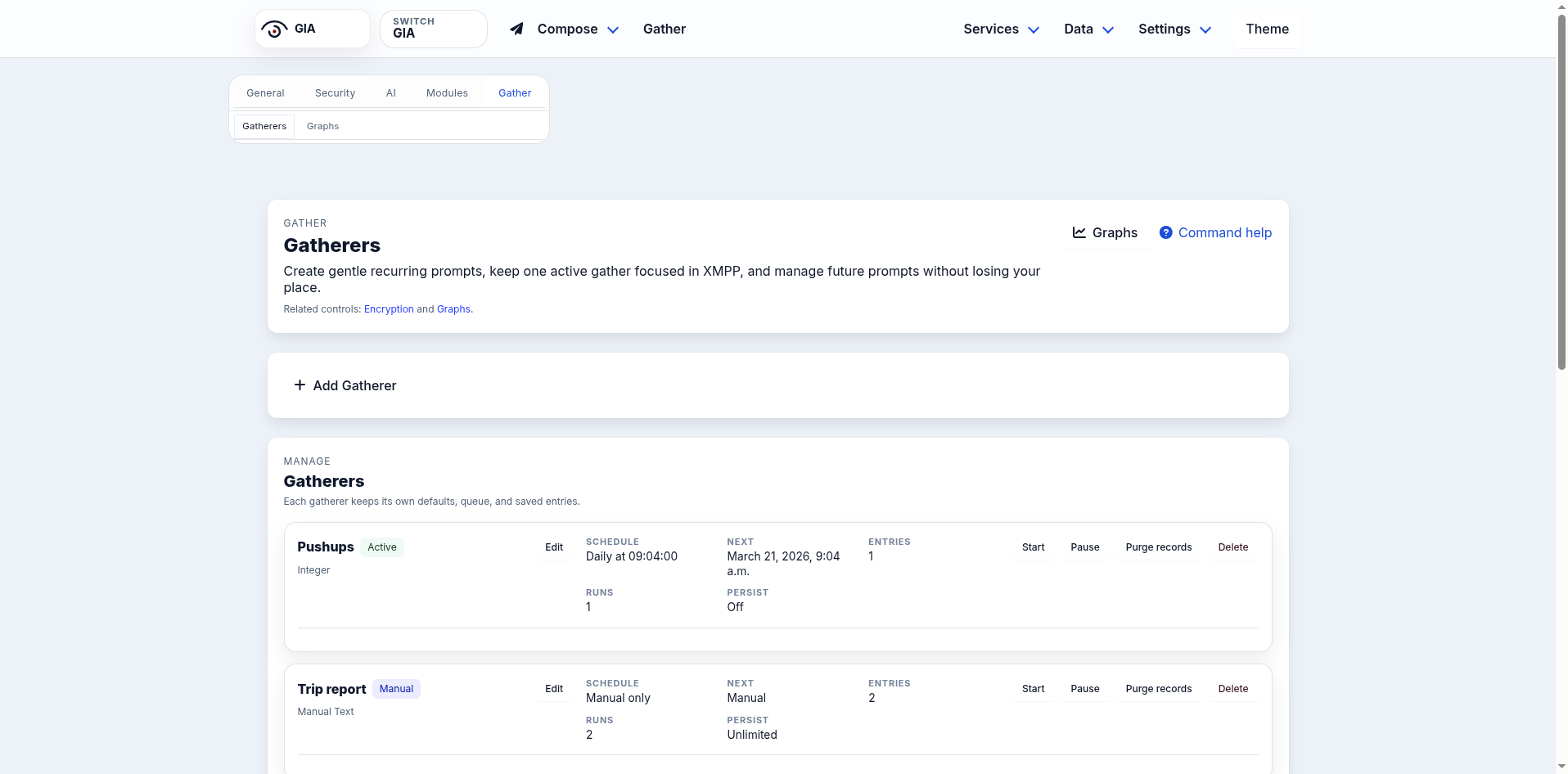Switch to the Security settings tab
This screenshot has width=1568, height=774.
(335, 93)
